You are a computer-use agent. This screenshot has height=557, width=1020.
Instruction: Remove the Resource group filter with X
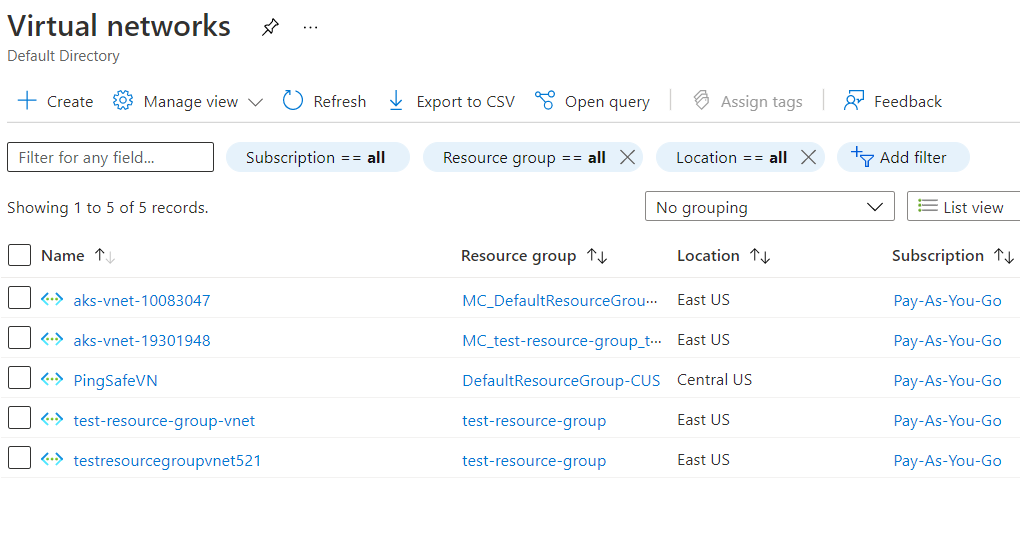tap(627, 157)
